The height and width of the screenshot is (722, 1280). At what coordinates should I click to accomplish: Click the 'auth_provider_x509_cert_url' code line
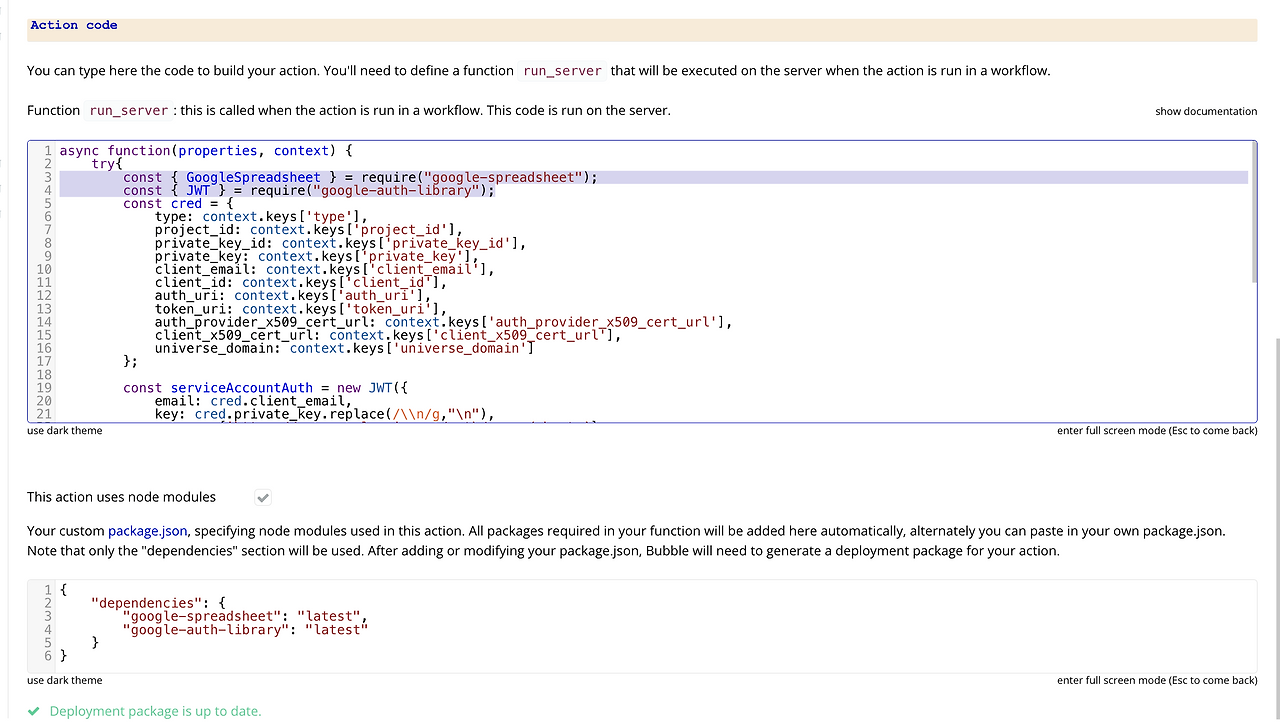pyautogui.click(x=444, y=322)
